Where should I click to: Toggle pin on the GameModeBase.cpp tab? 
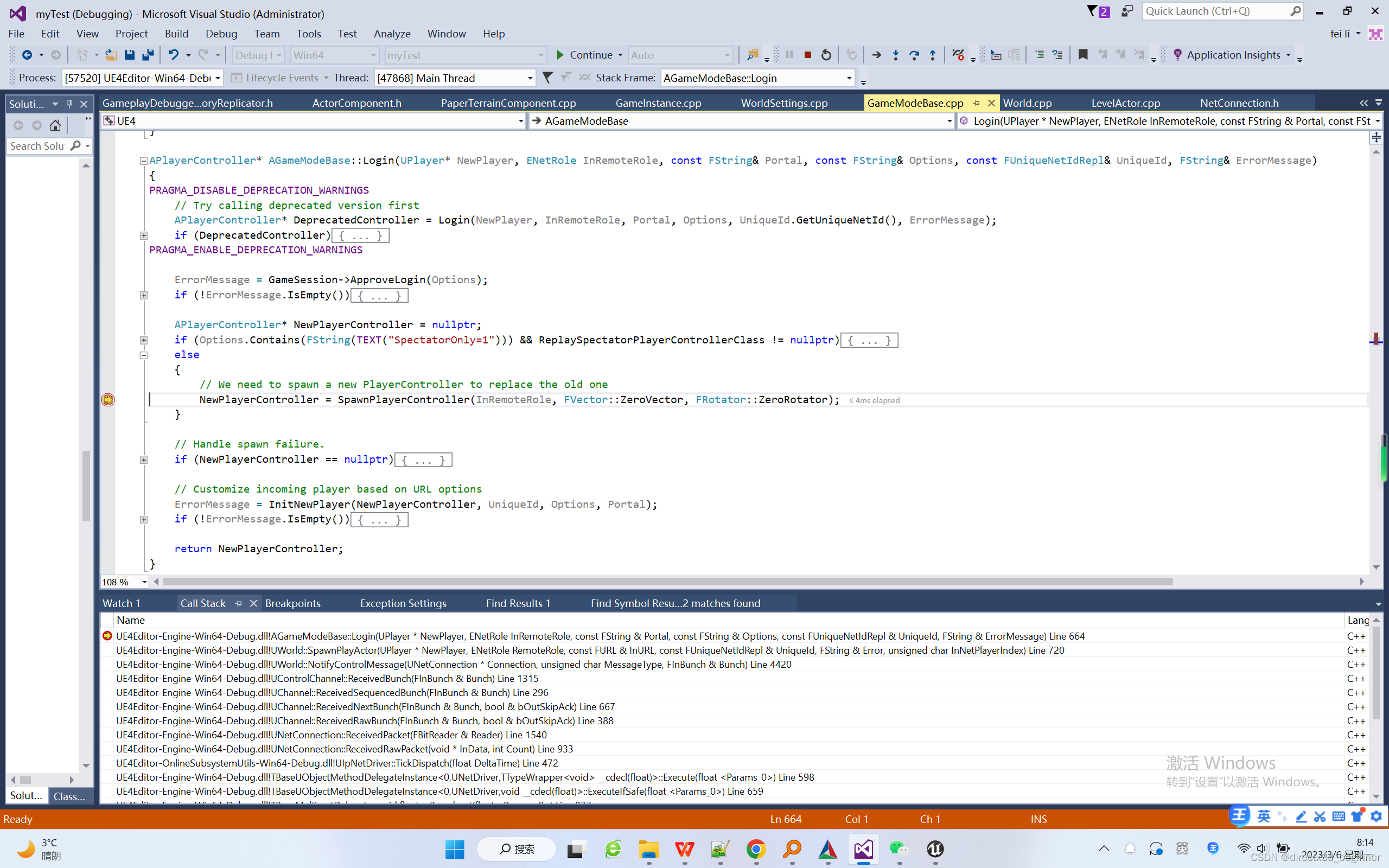pyautogui.click(x=976, y=103)
